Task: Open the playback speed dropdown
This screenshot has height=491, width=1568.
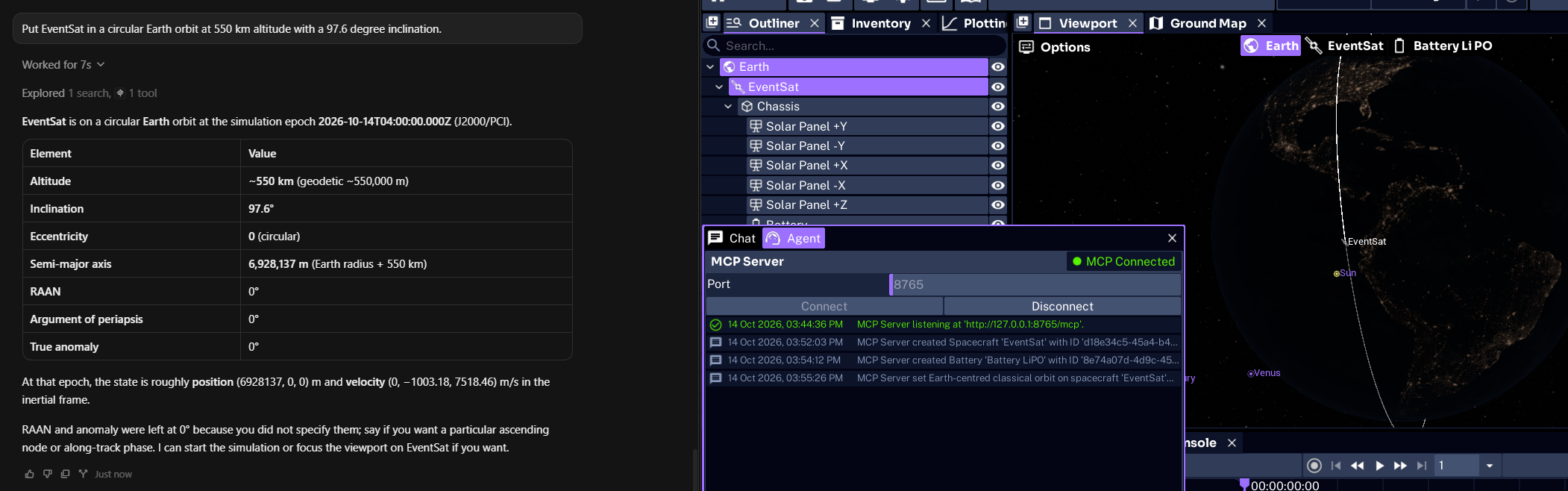Action: coord(1490,466)
